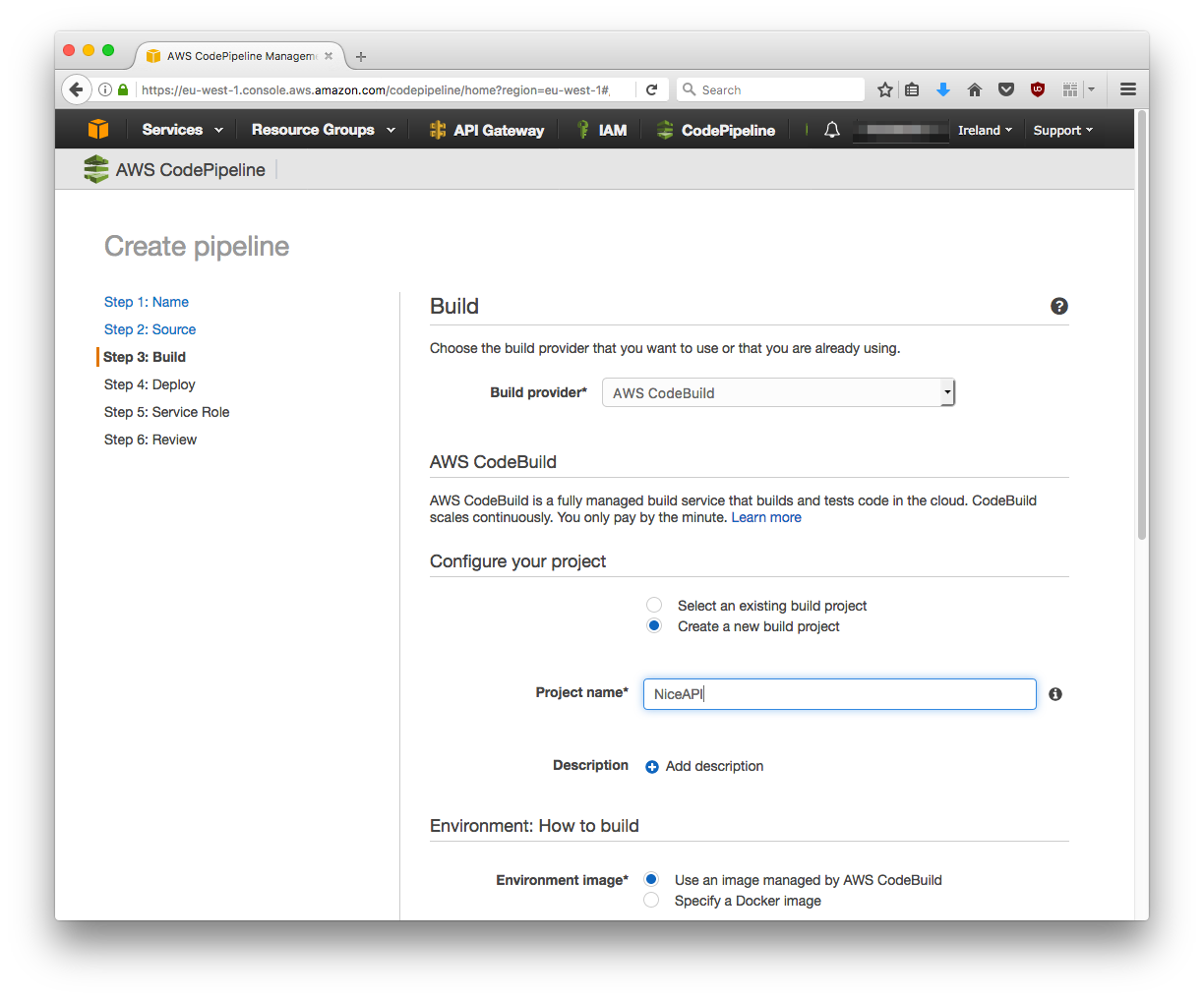This screenshot has width=1204, height=999.
Task: Open the Firefox hamburger menu
Action: (1128, 89)
